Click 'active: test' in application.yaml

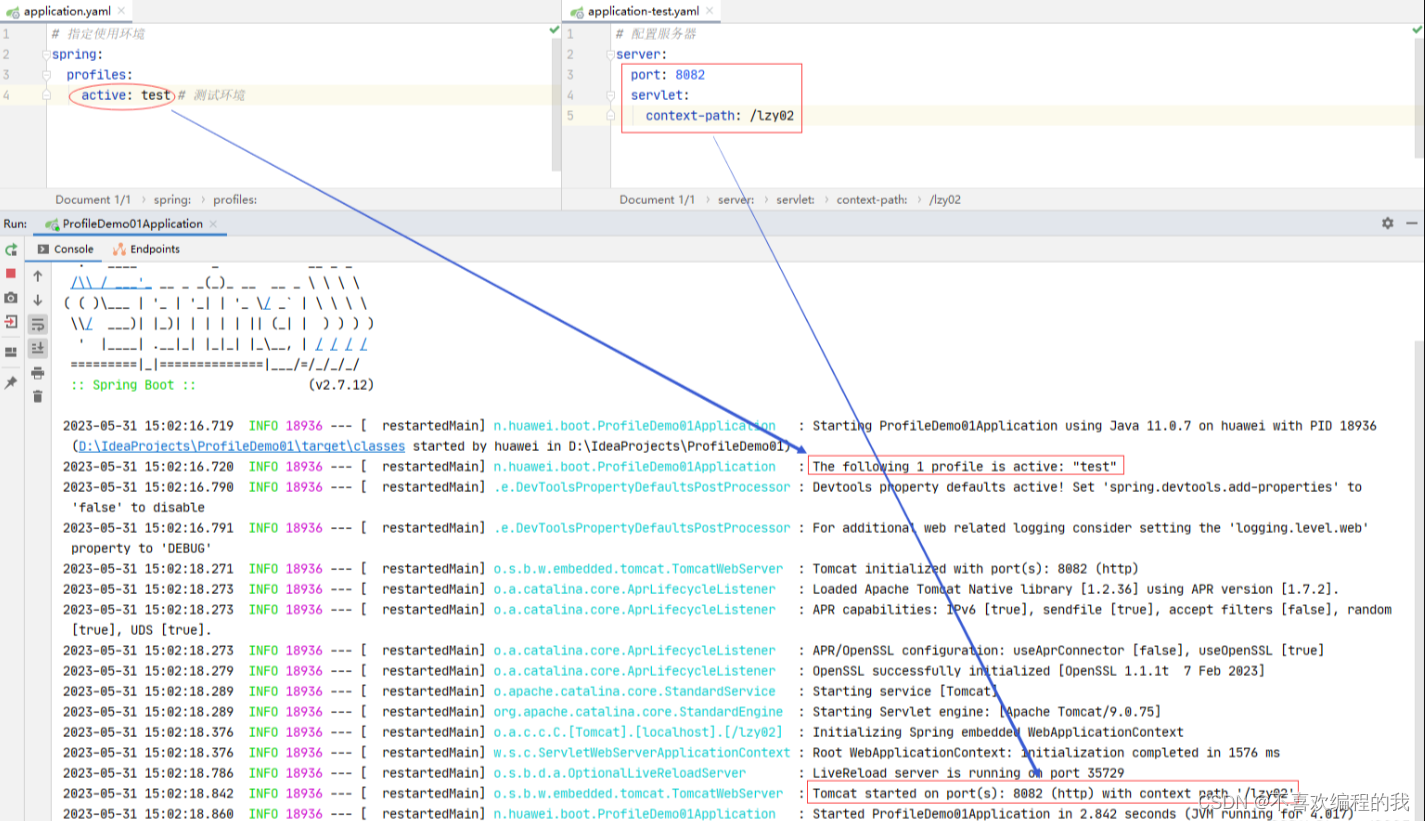[x=126, y=95]
